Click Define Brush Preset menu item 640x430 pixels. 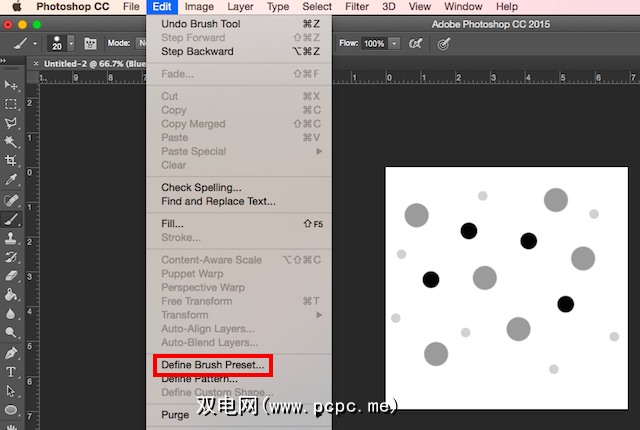[213, 365]
